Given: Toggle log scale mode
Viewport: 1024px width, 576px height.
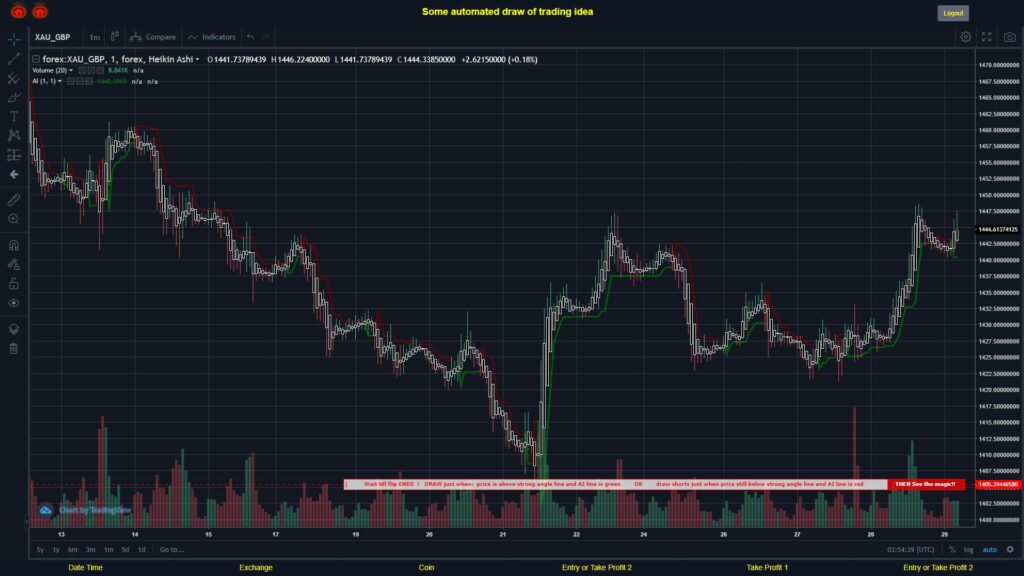Looking at the screenshot, I should pos(968,550).
